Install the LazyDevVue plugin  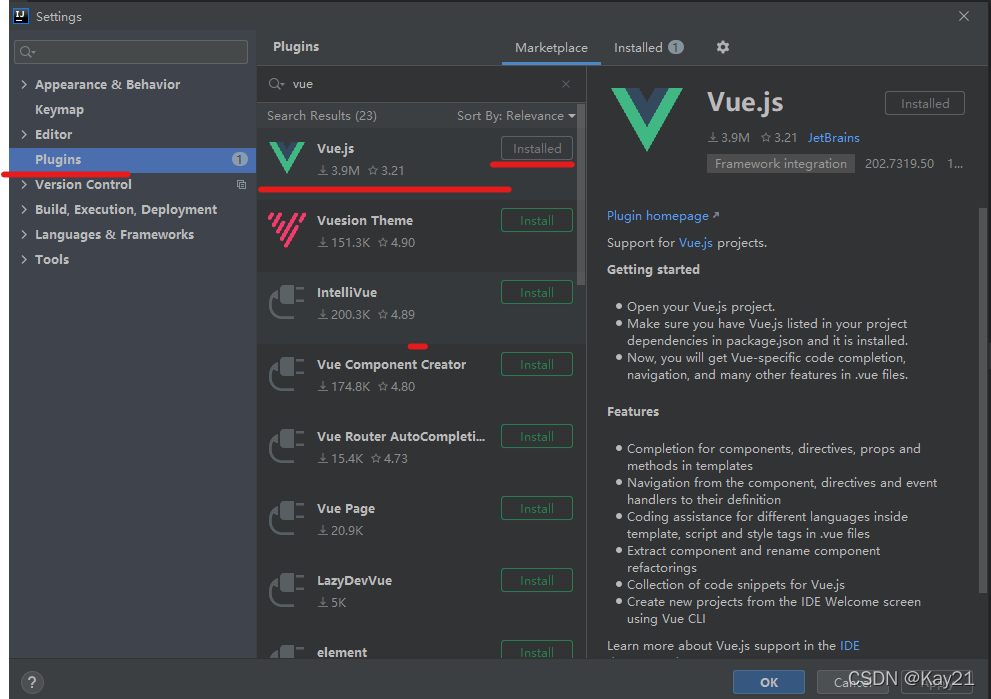[x=537, y=581]
